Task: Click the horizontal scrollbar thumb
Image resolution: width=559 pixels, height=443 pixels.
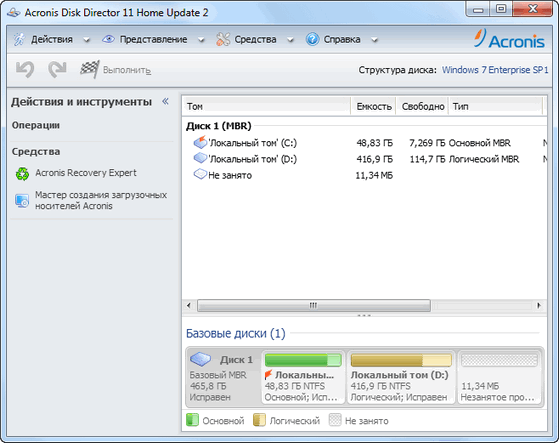Action: pos(314,305)
